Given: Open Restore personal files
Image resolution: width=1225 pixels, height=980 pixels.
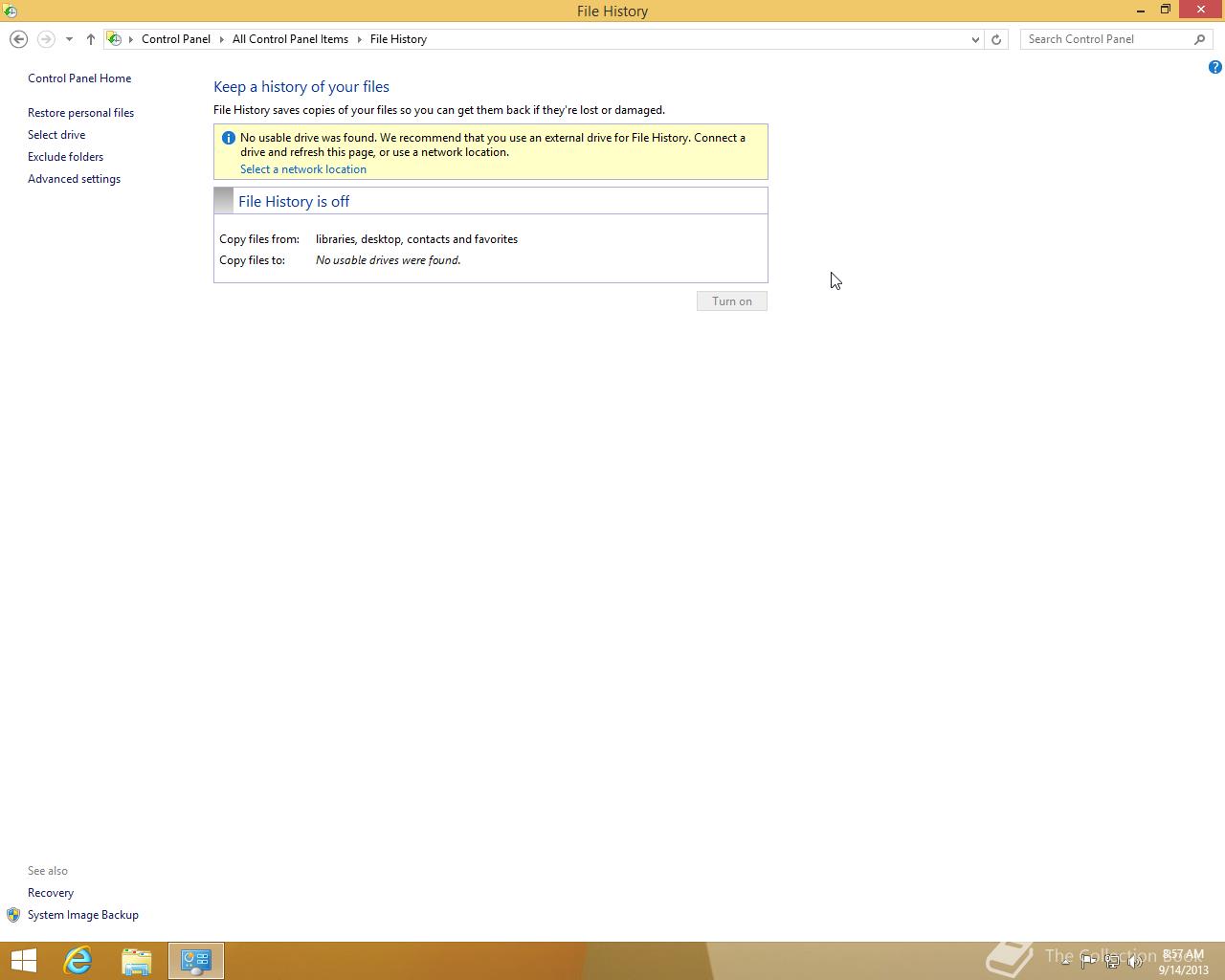Looking at the screenshot, I should (80, 113).
